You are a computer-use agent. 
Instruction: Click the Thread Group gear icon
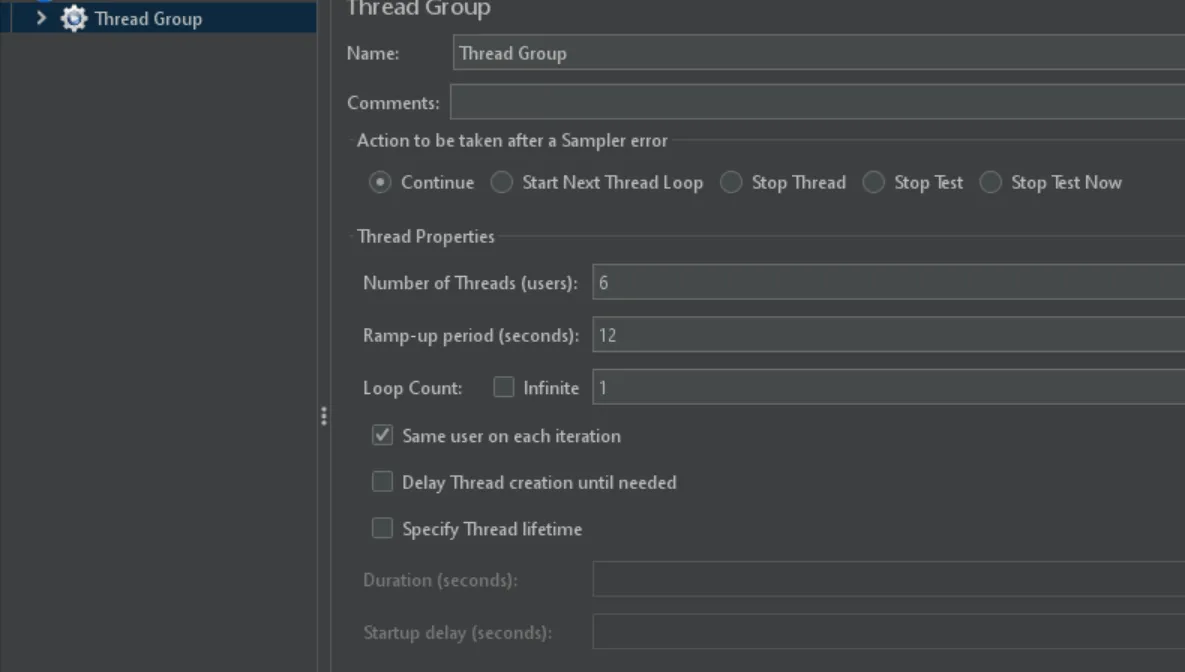pos(74,18)
